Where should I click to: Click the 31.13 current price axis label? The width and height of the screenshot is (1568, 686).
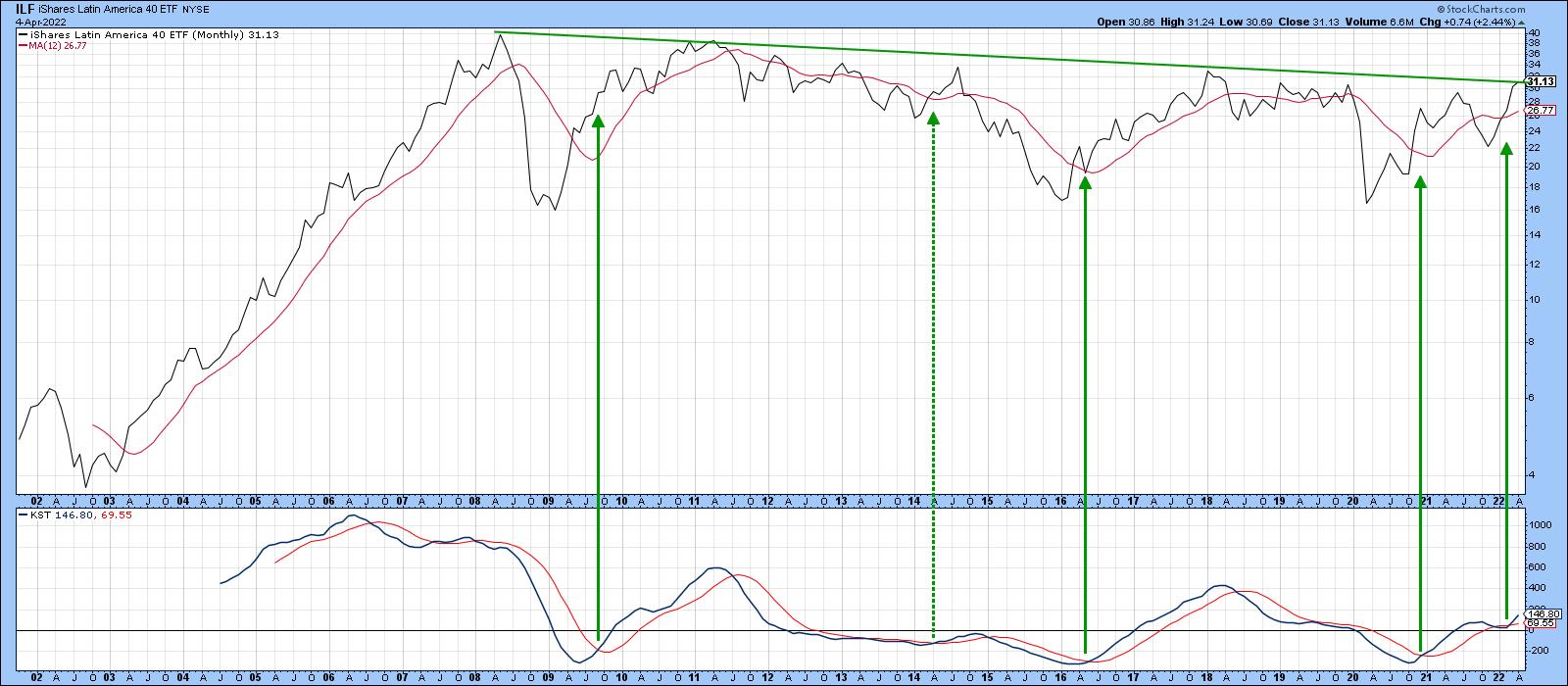1541,81
